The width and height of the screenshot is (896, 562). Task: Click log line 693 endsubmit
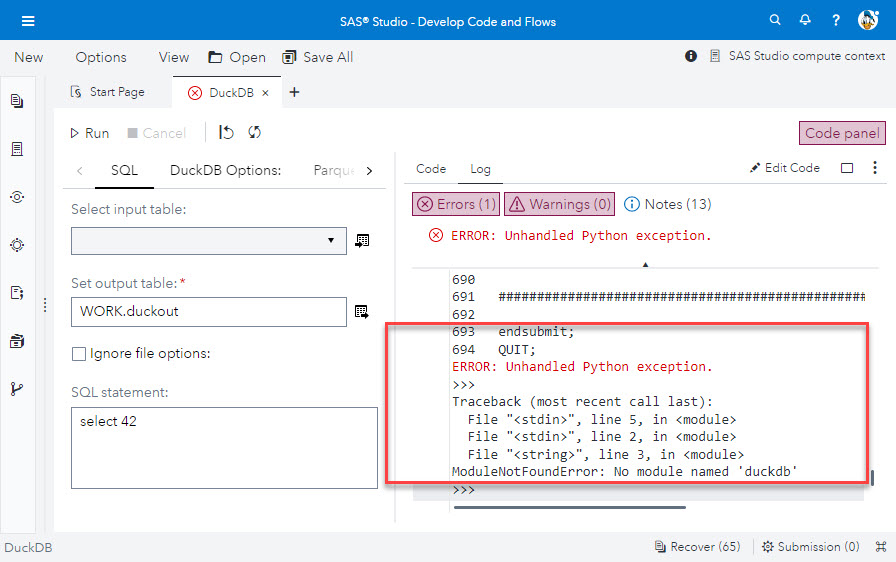[x=513, y=332]
